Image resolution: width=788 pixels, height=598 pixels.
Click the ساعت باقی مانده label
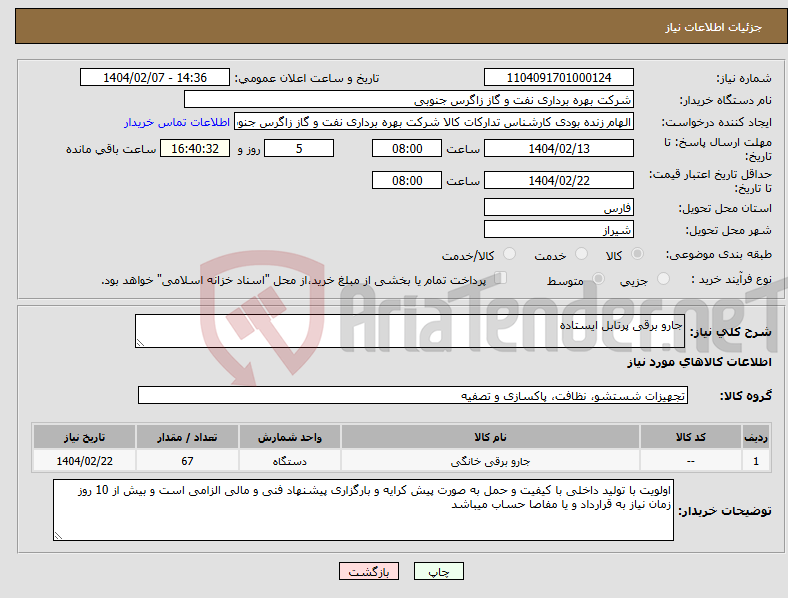111,149
